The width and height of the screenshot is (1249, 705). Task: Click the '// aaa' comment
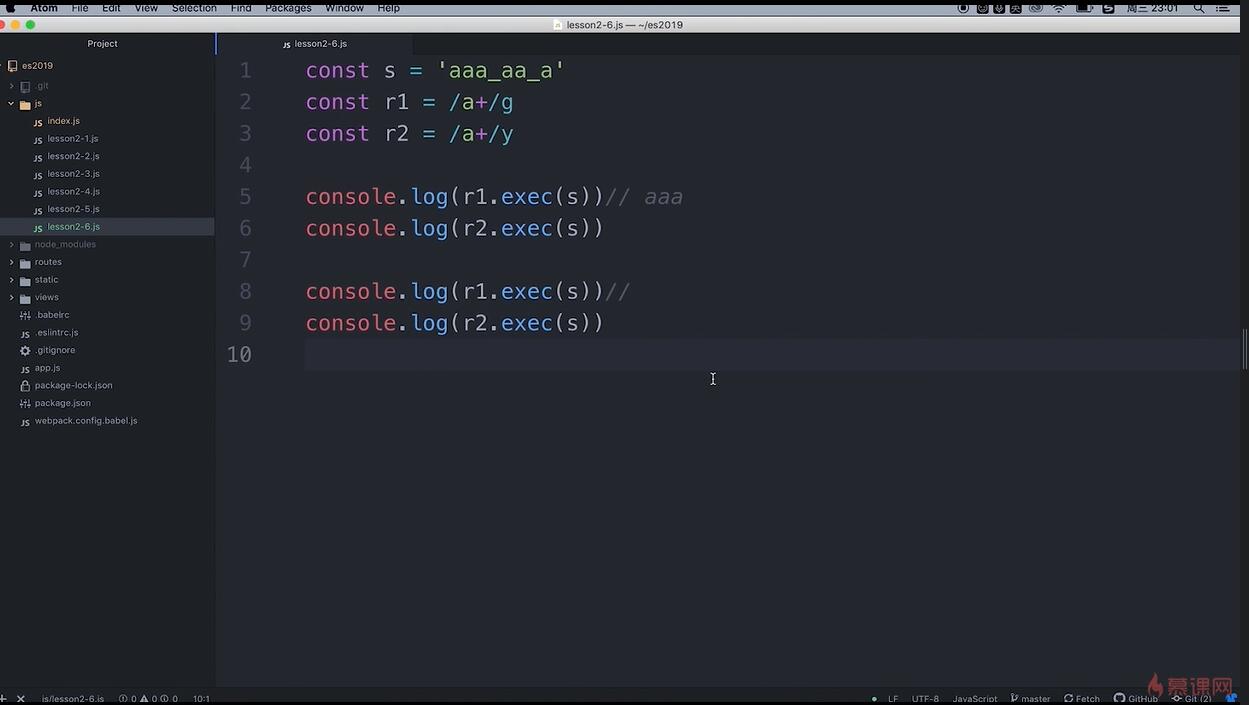coord(644,196)
